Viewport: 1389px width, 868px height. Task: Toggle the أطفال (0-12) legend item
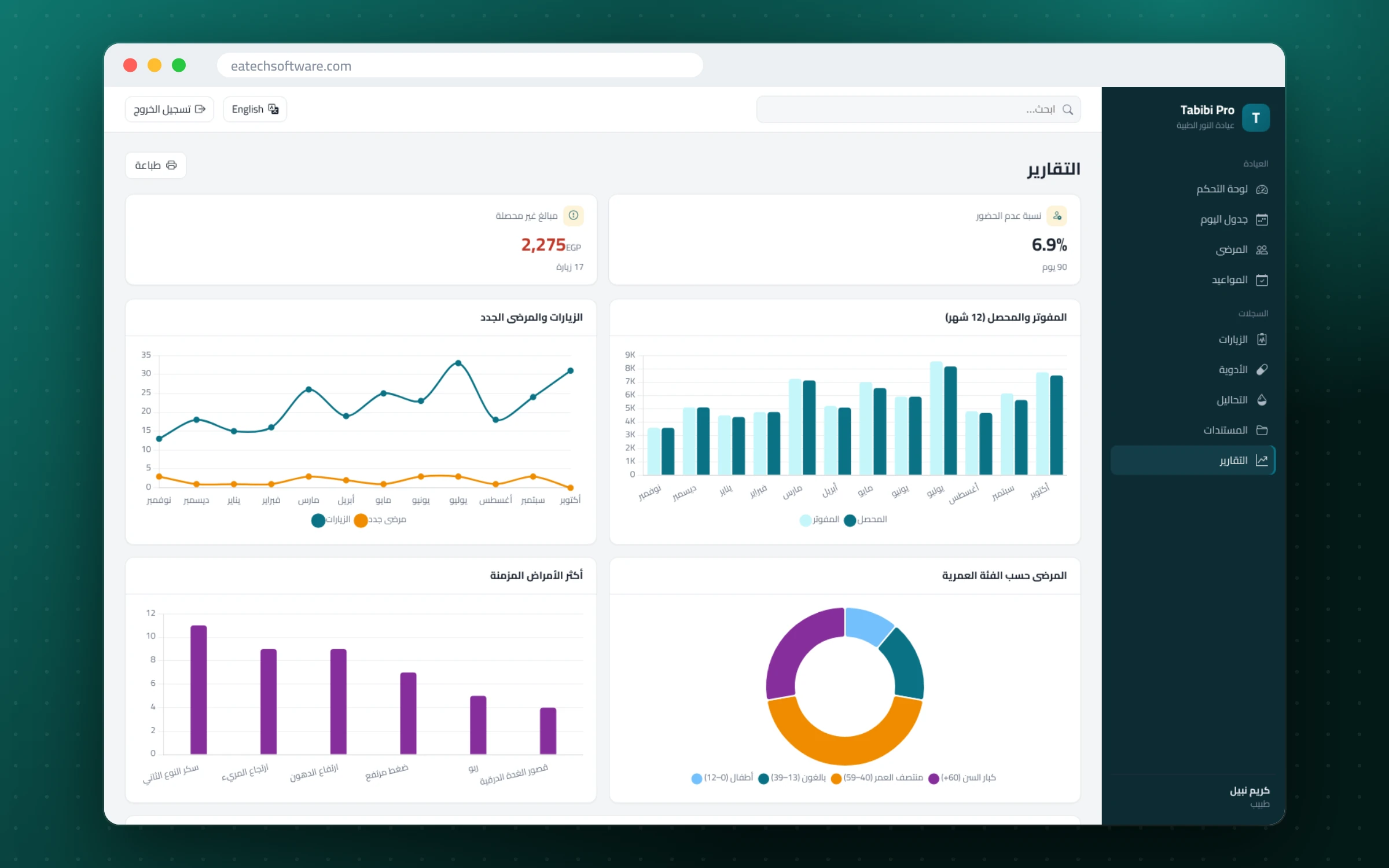(722, 778)
